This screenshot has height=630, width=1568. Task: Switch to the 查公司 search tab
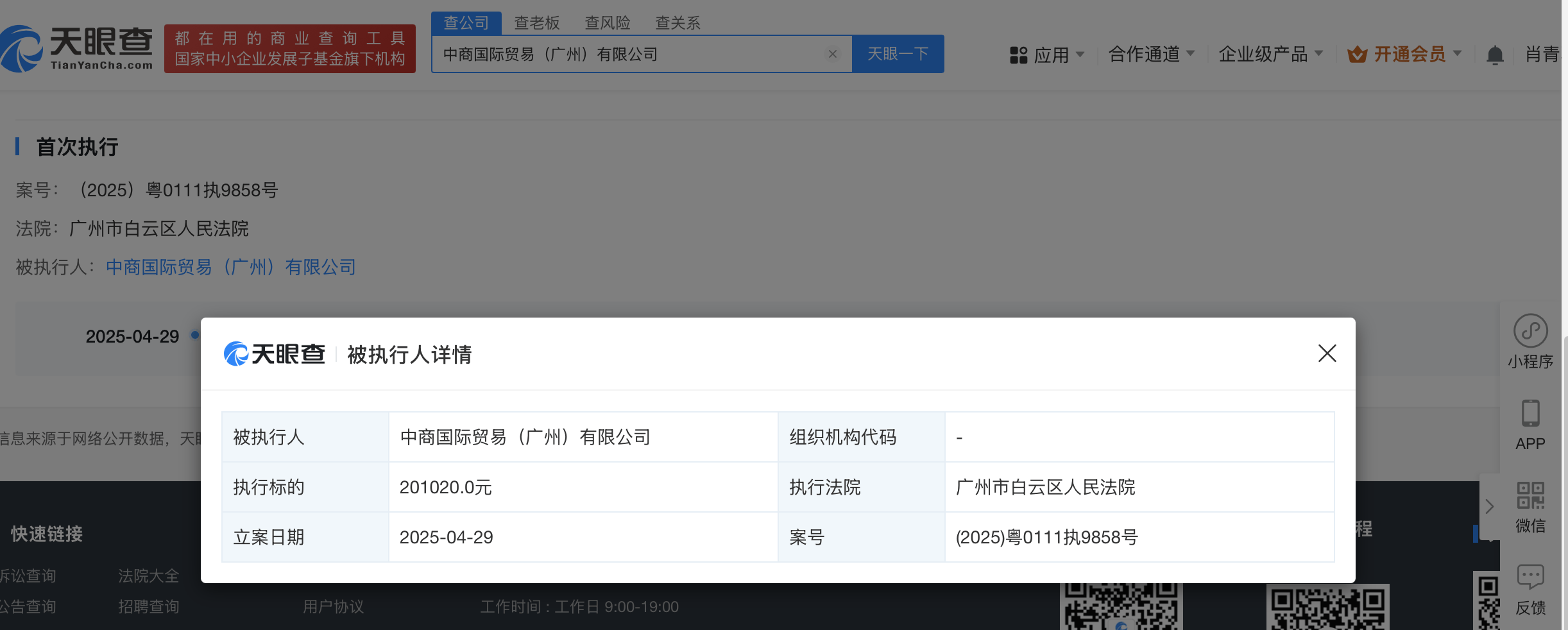click(466, 23)
